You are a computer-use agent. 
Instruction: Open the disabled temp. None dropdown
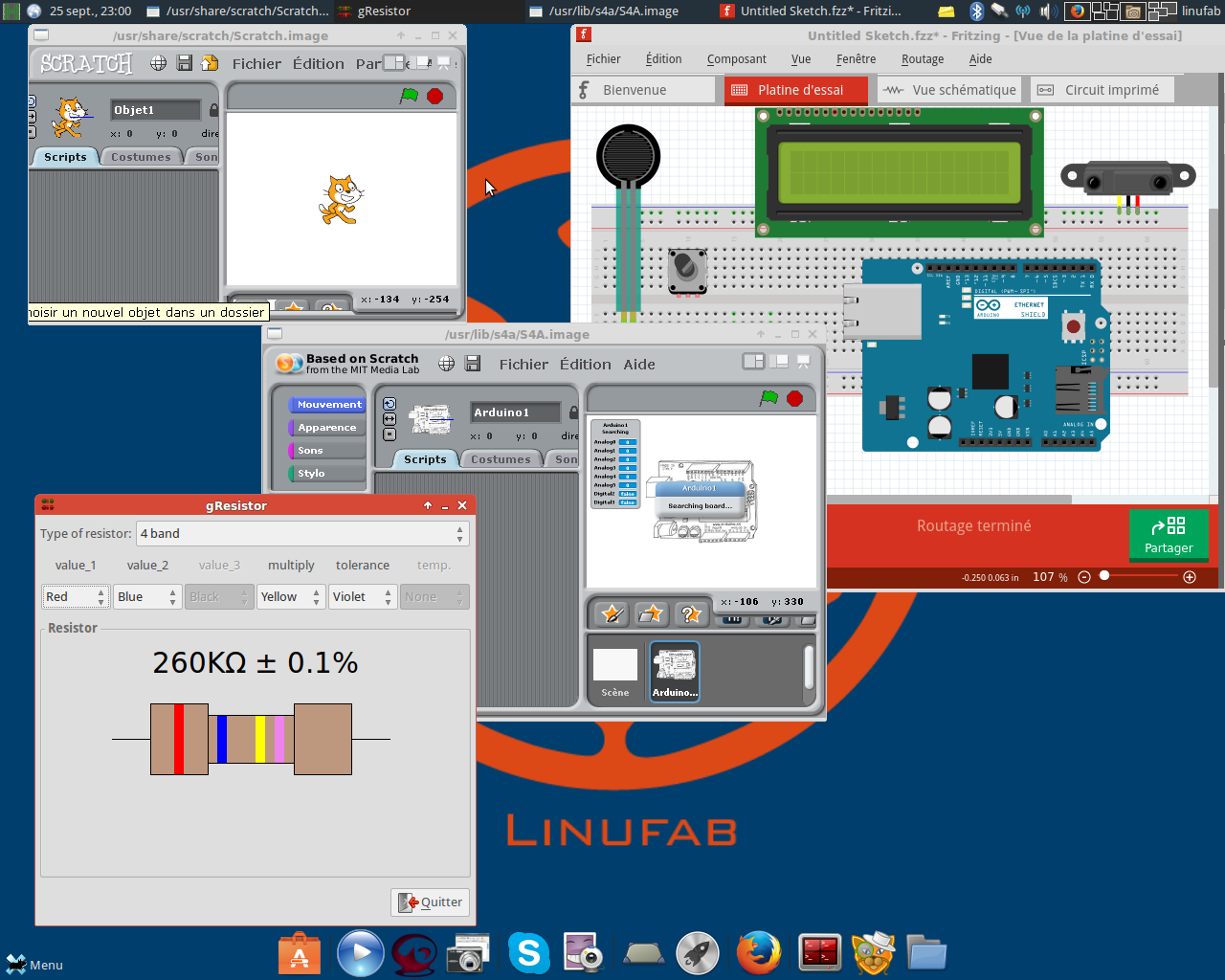click(x=434, y=596)
